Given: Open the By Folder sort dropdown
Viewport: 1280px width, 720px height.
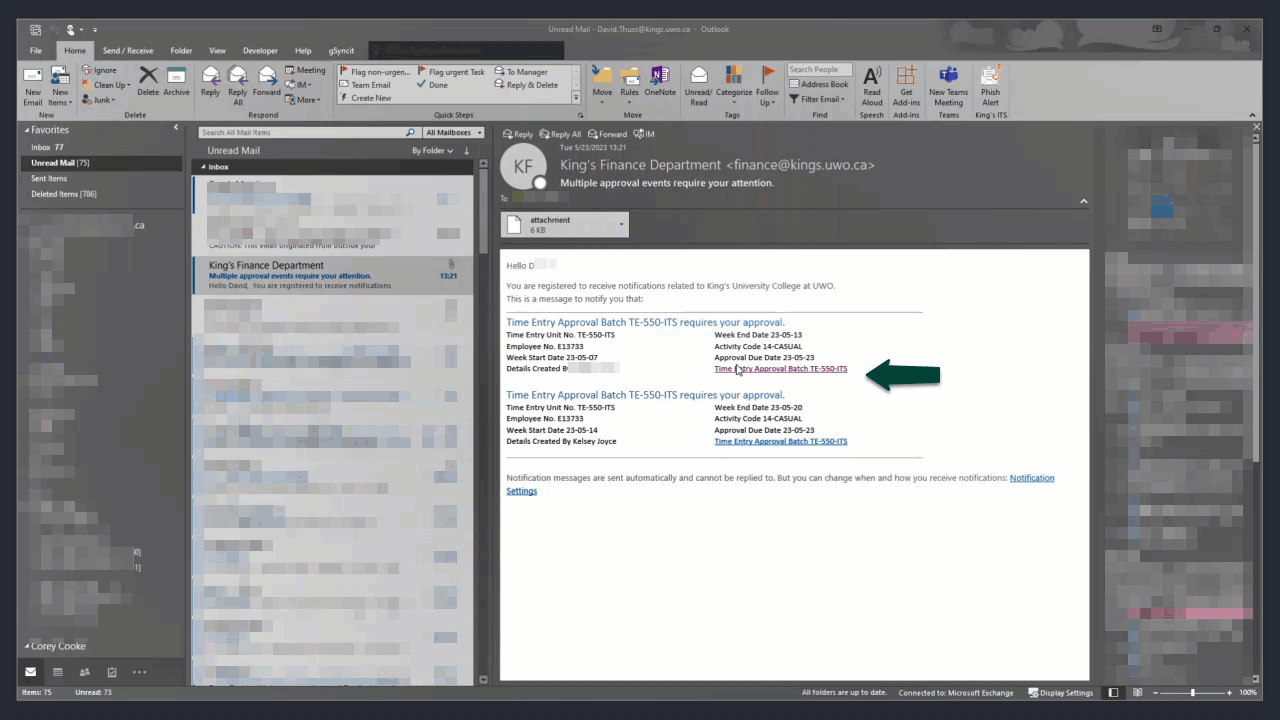Looking at the screenshot, I should (432, 151).
